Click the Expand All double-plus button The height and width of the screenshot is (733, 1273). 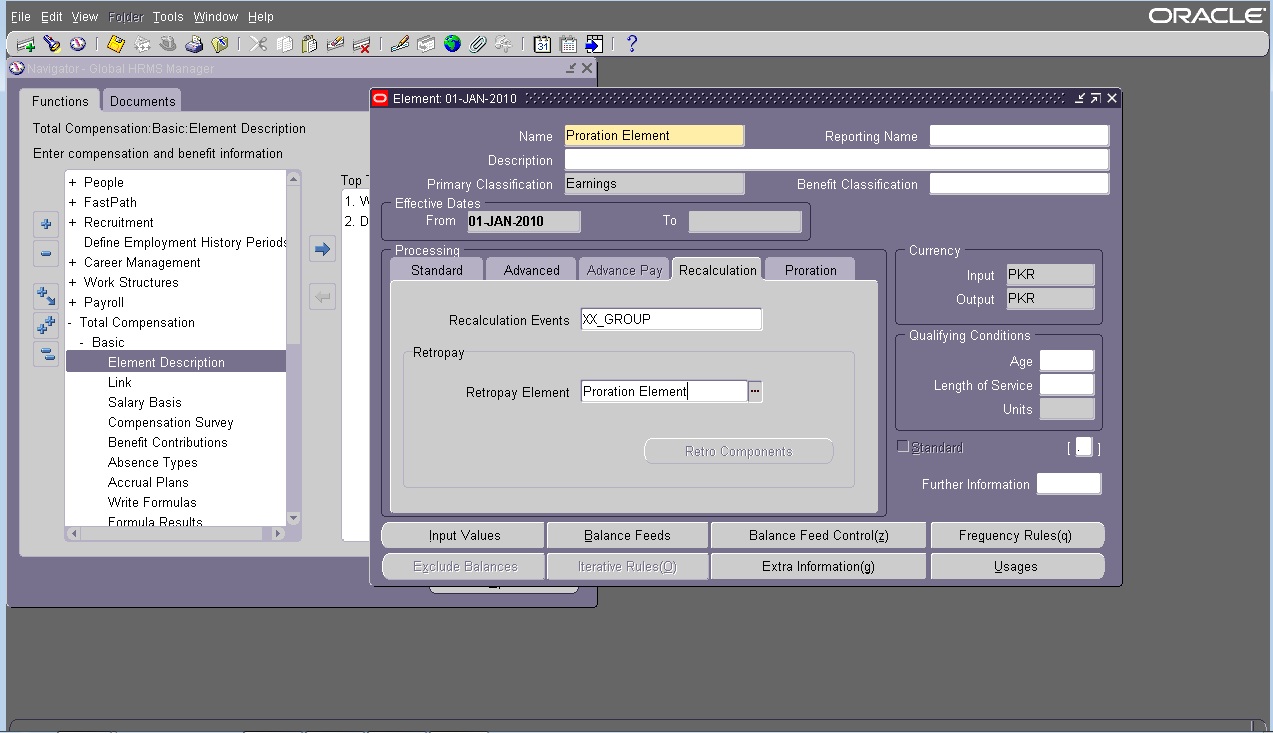tap(46, 324)
